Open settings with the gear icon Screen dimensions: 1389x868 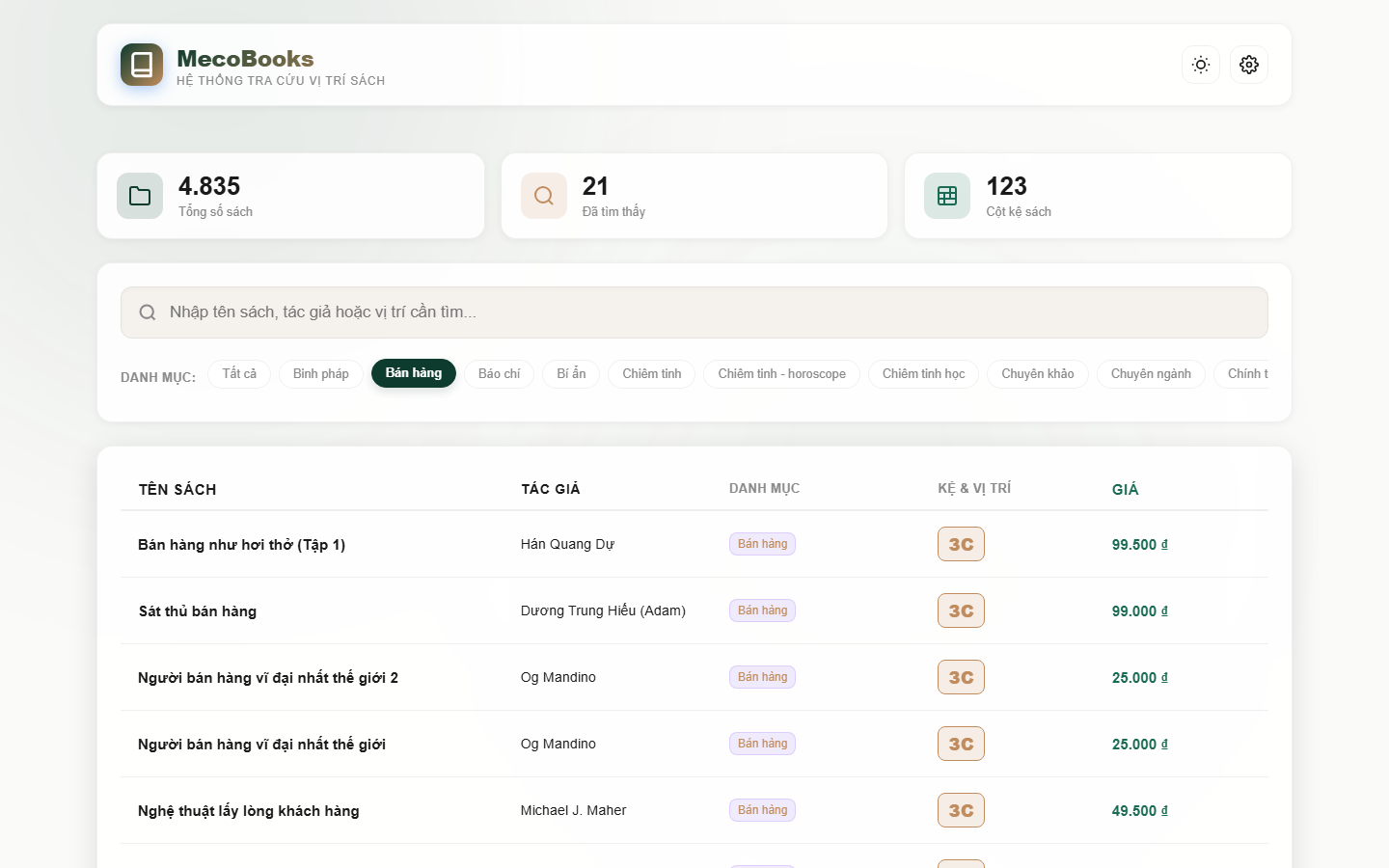[1249, 65]
